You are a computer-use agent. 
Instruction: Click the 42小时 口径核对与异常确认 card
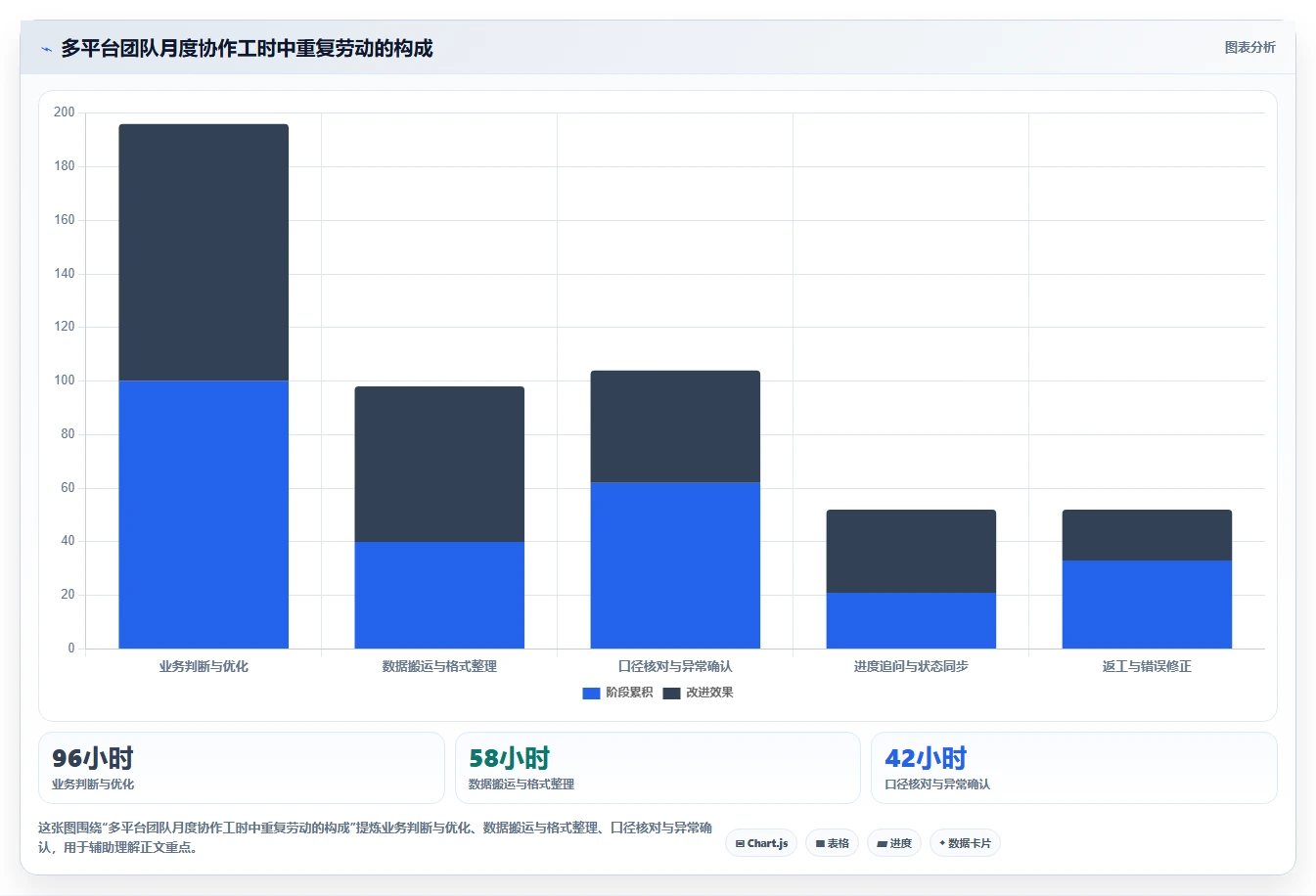point(1074,768)
